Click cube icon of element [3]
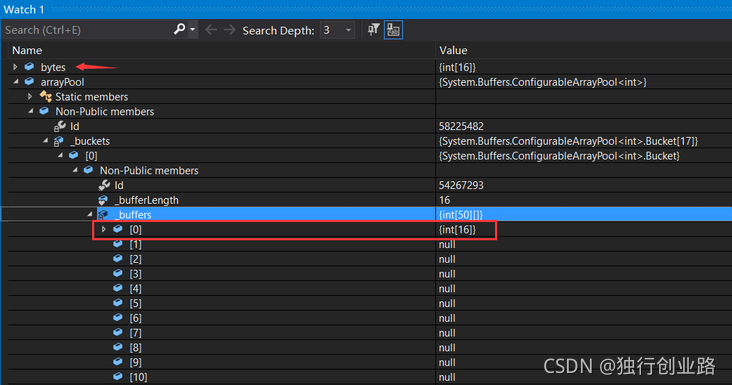 click(x=118, y=273)
